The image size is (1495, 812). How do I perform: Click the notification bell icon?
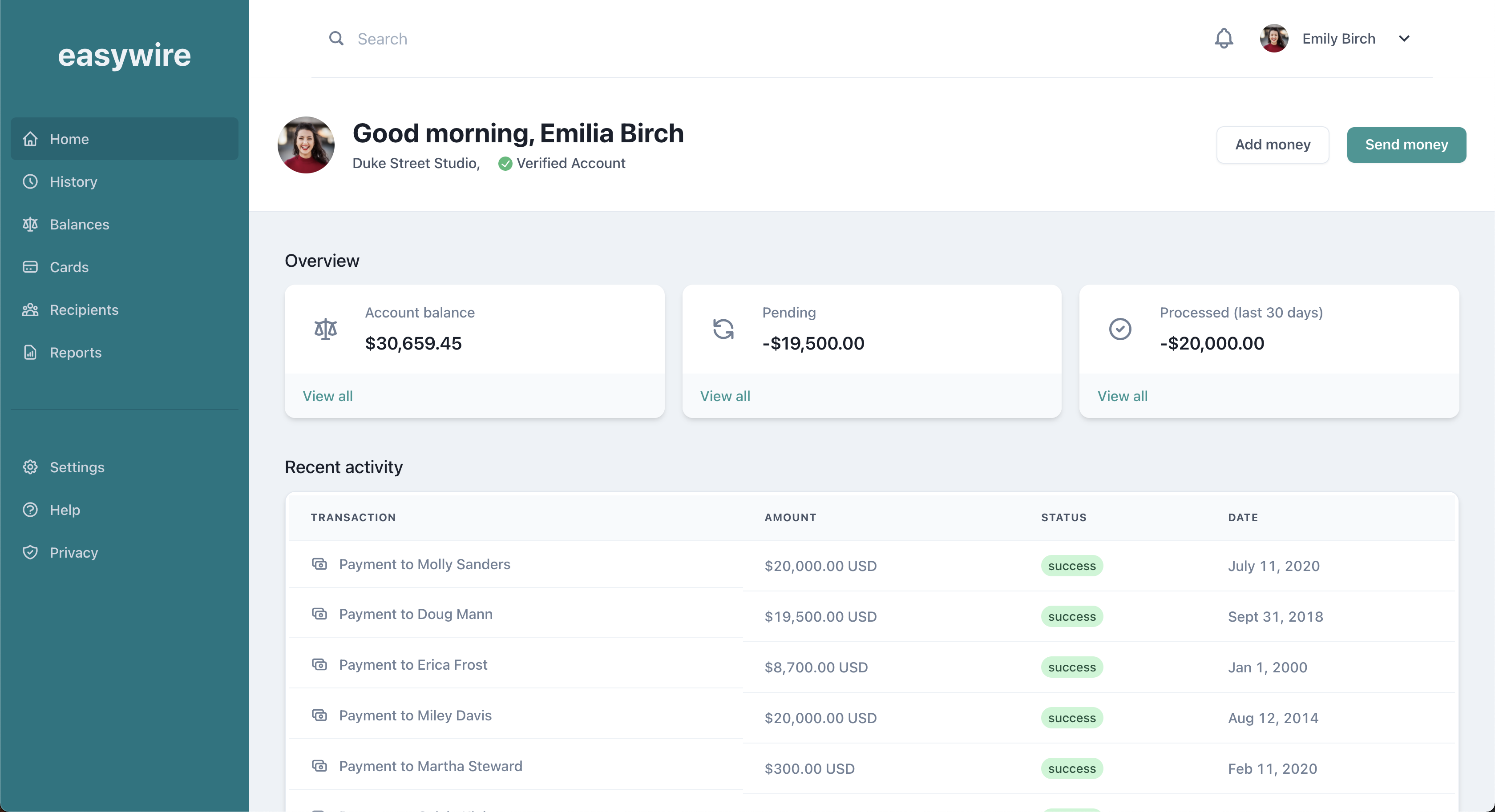point(1224,38)
